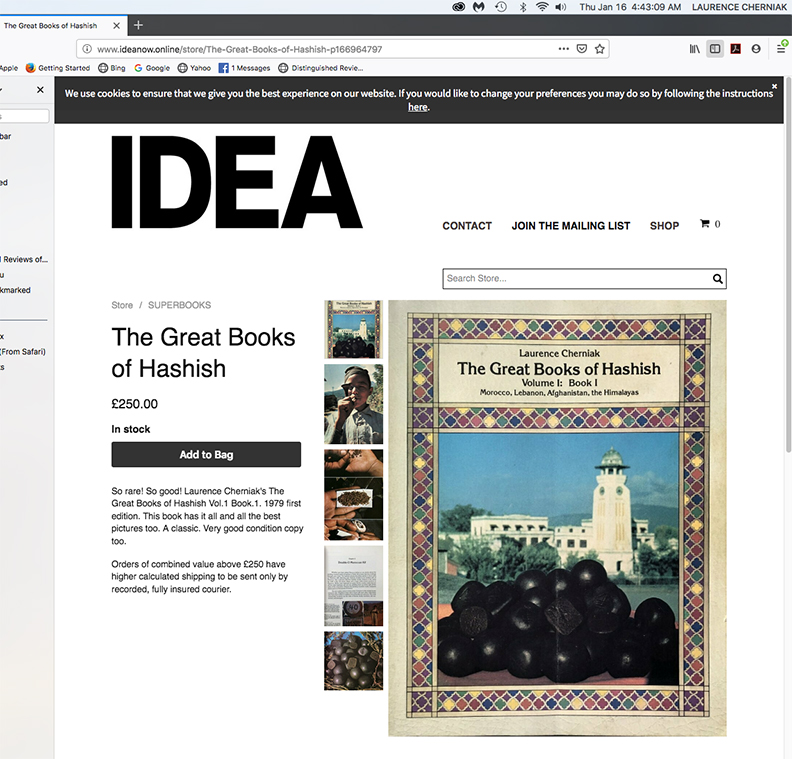Open the Google bookmark
Screen dimensions: 792x759
pos(152,68)
